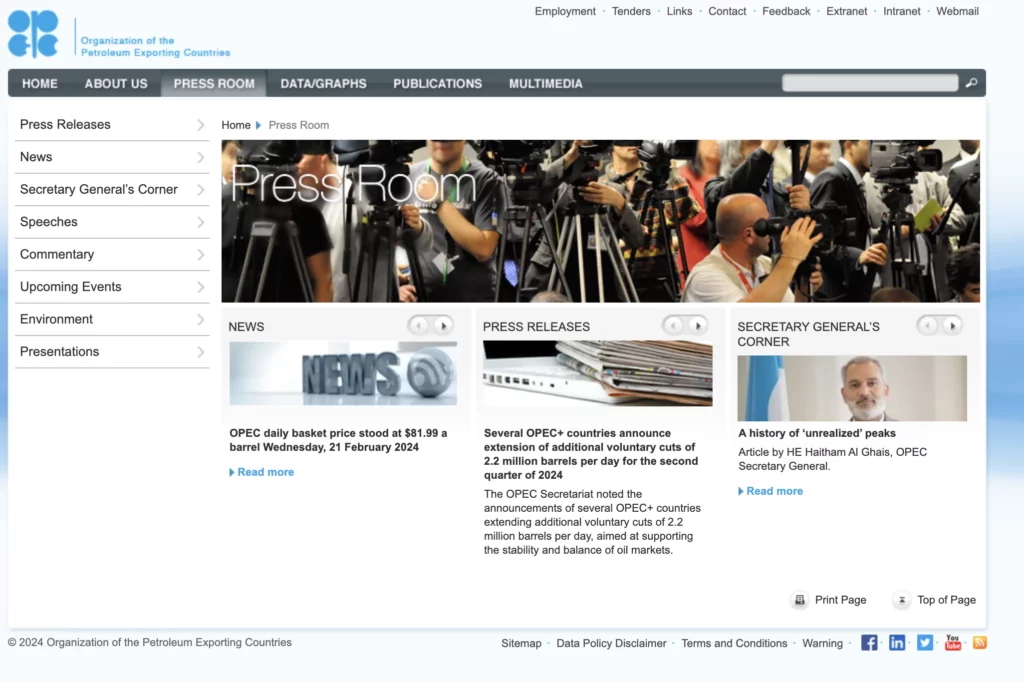Open the Sitemap footer link
Viewport: 1024px width, 682px height.
521,643
